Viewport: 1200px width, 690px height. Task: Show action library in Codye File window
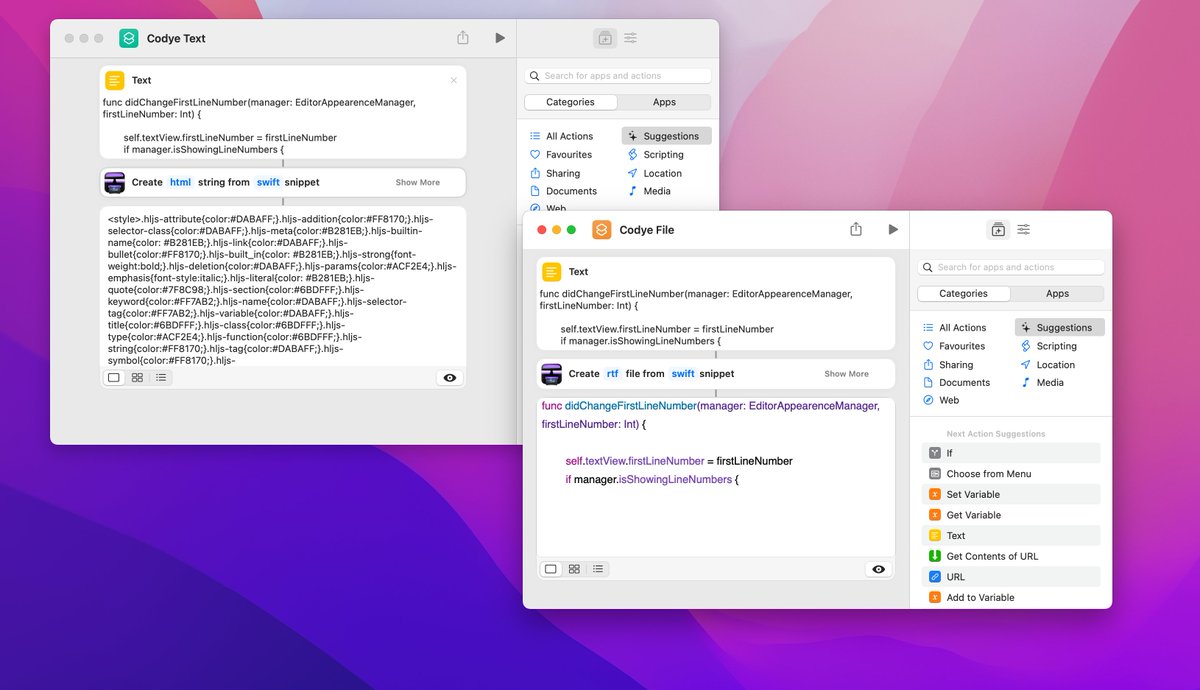click(998, 229)
